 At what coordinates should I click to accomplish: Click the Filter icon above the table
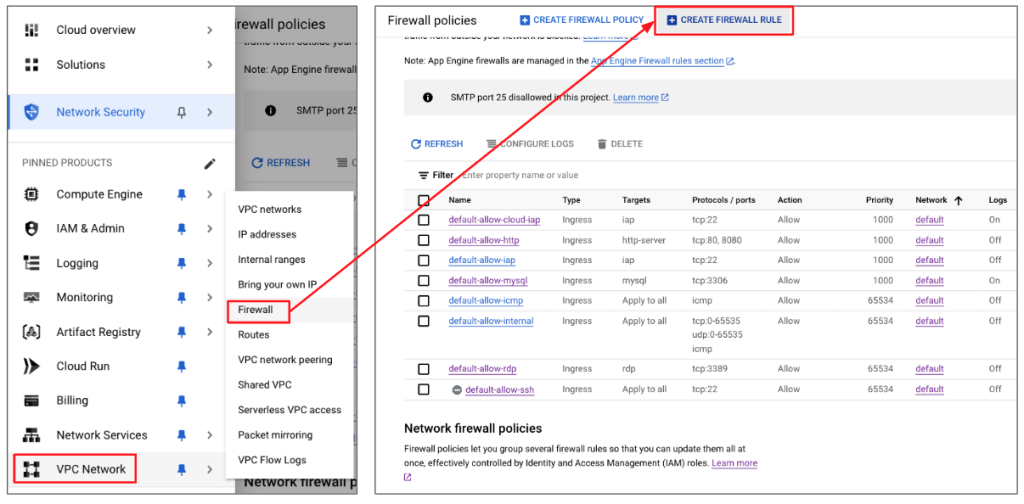pyautogui.click(x=423, y=175)
